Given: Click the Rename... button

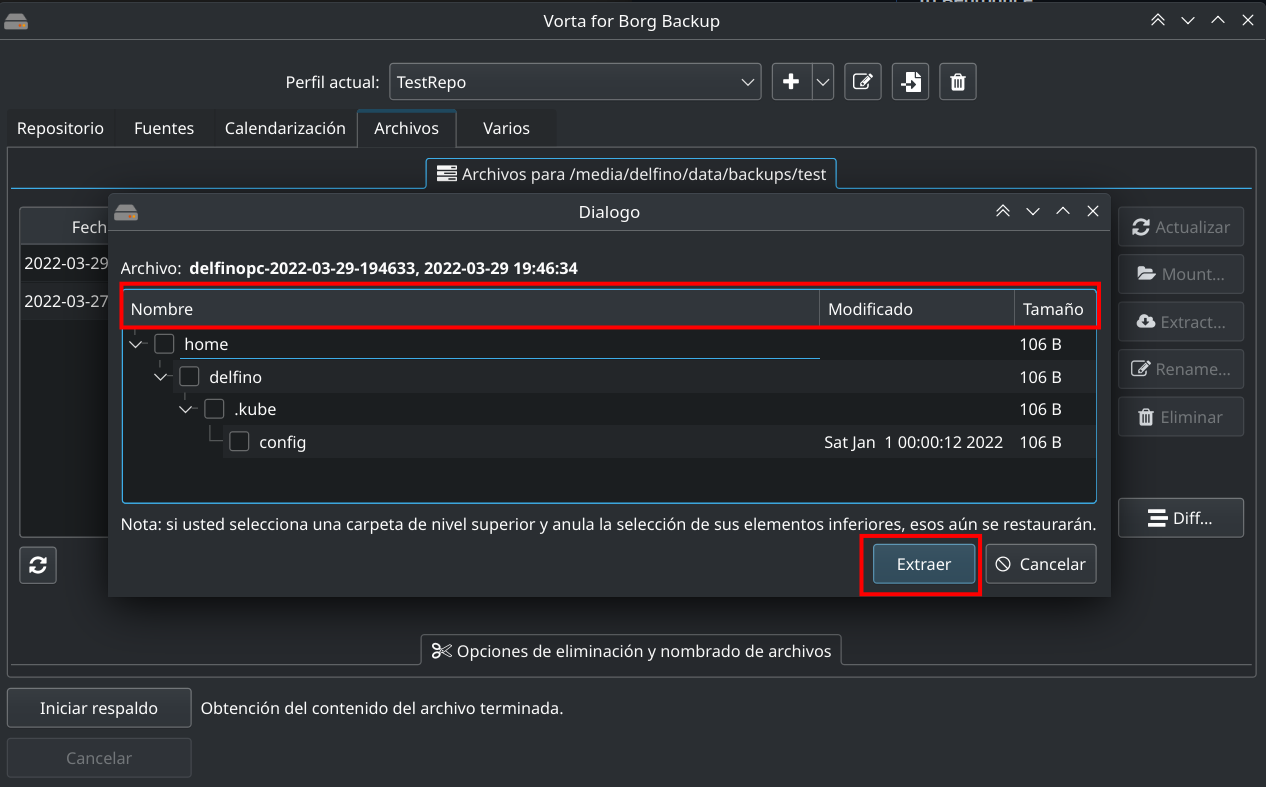Looking at the screenshot, I should coord(1181,369).
